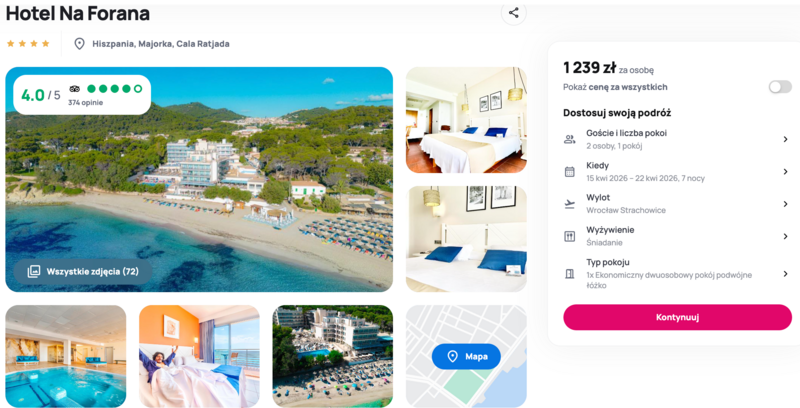Click the guests icon in Goście i liczba pokoi
Screen dimensions: 800x408
(569, 139)
